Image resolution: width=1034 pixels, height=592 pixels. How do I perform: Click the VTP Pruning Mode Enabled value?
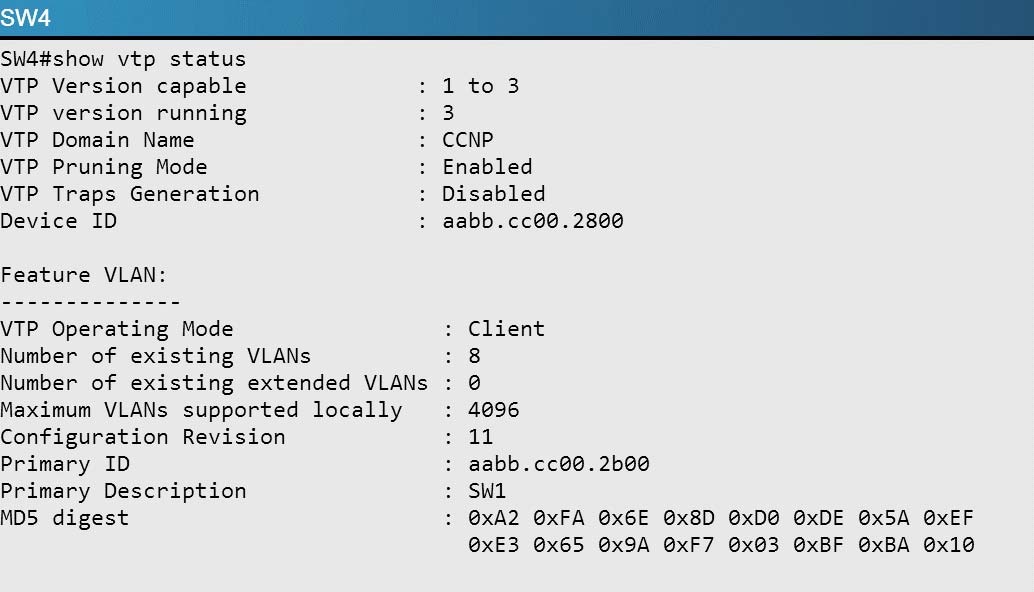coord(487,167)
